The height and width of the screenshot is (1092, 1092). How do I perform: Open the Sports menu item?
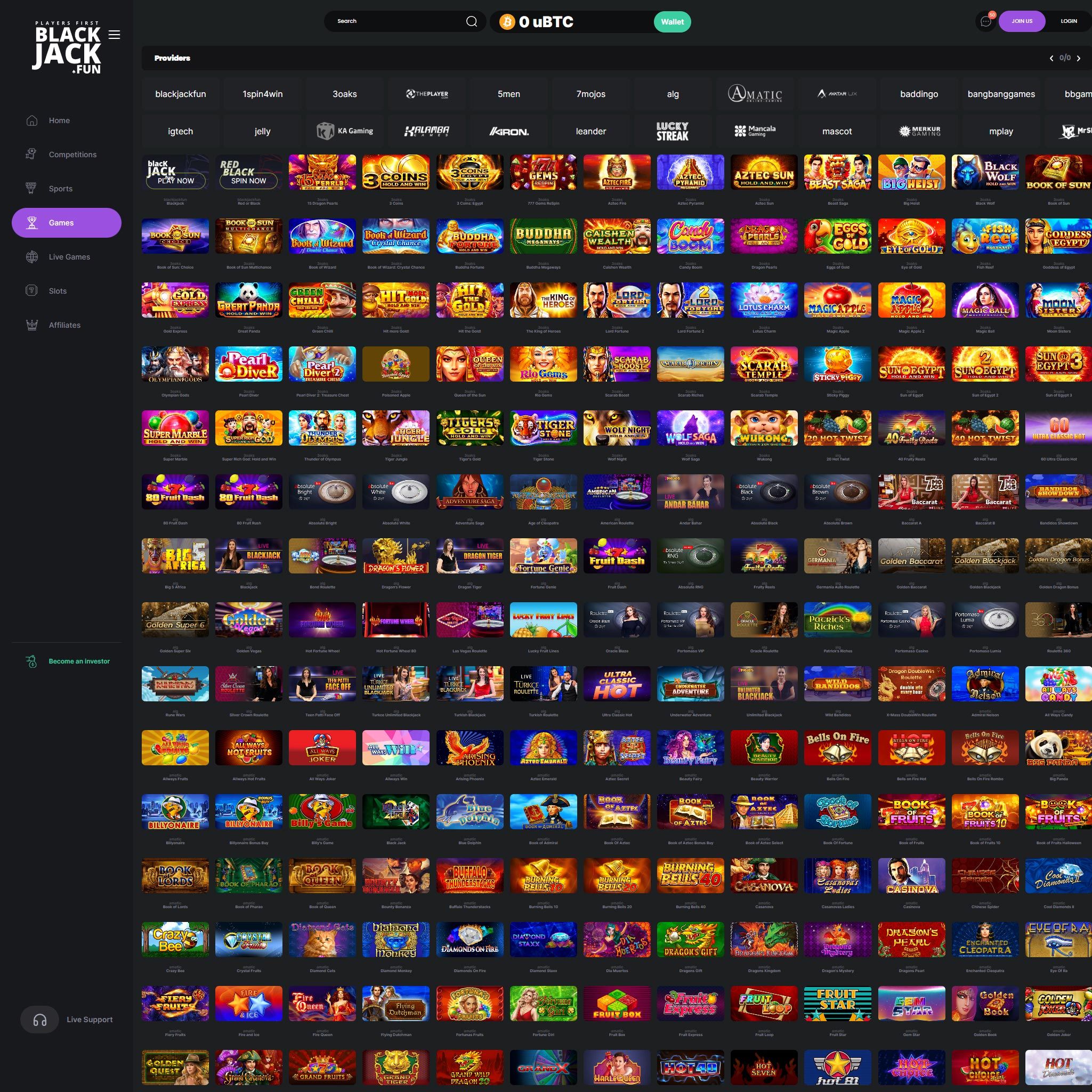click(60, 189)
